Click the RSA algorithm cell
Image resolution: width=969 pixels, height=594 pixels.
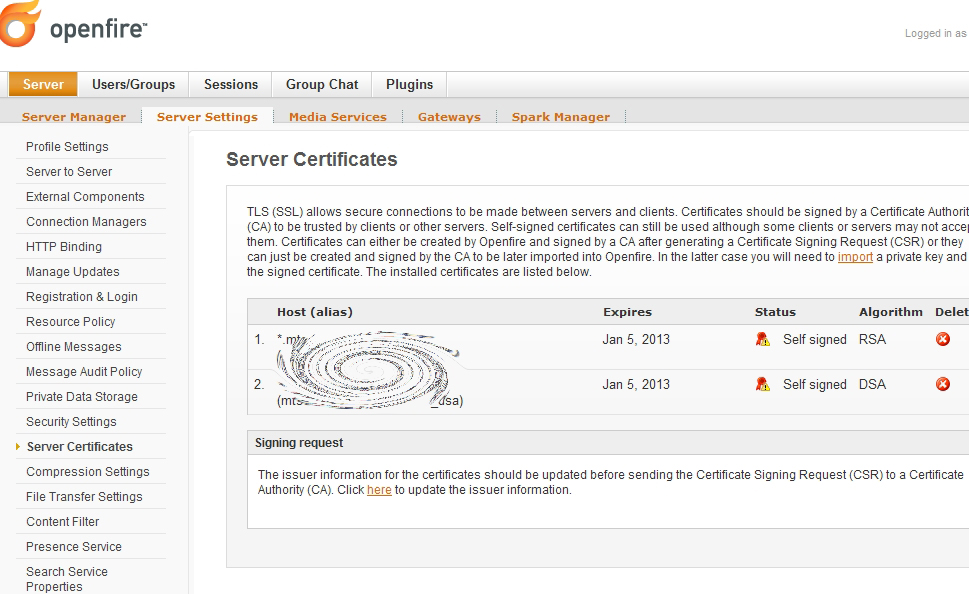pos(872,339)
